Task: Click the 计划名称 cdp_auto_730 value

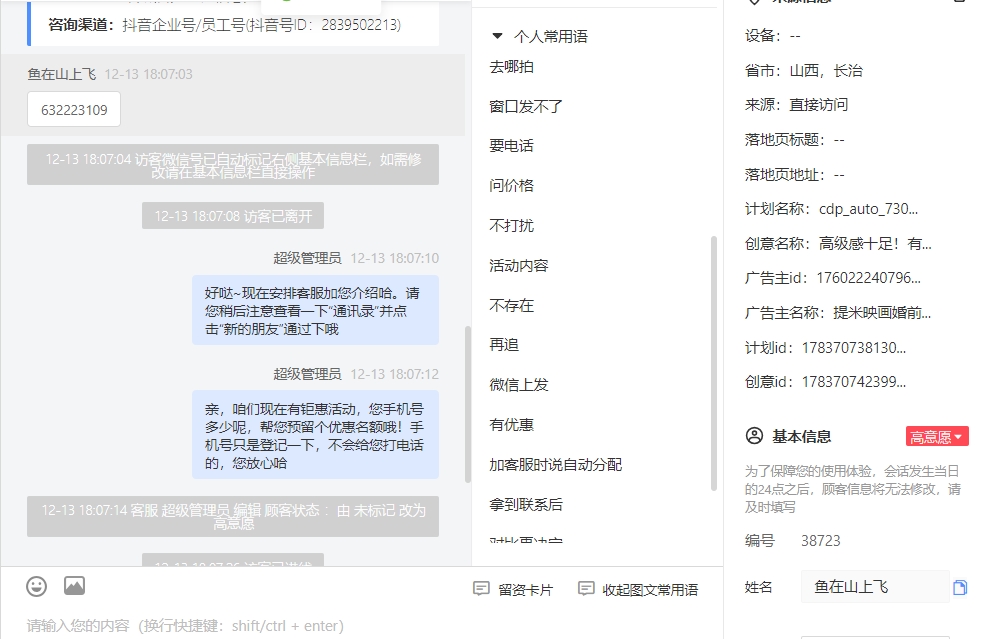Action: click(x=868, y=209)
